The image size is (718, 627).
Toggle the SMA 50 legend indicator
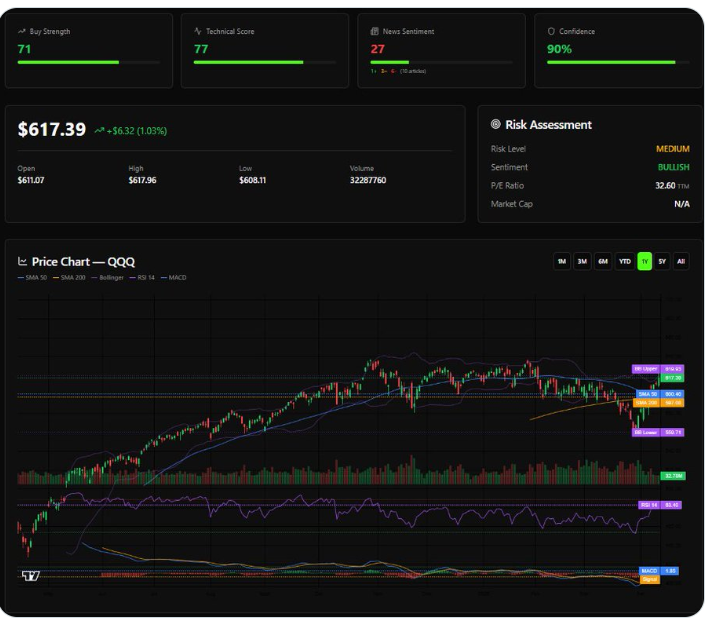click(33, 277)
